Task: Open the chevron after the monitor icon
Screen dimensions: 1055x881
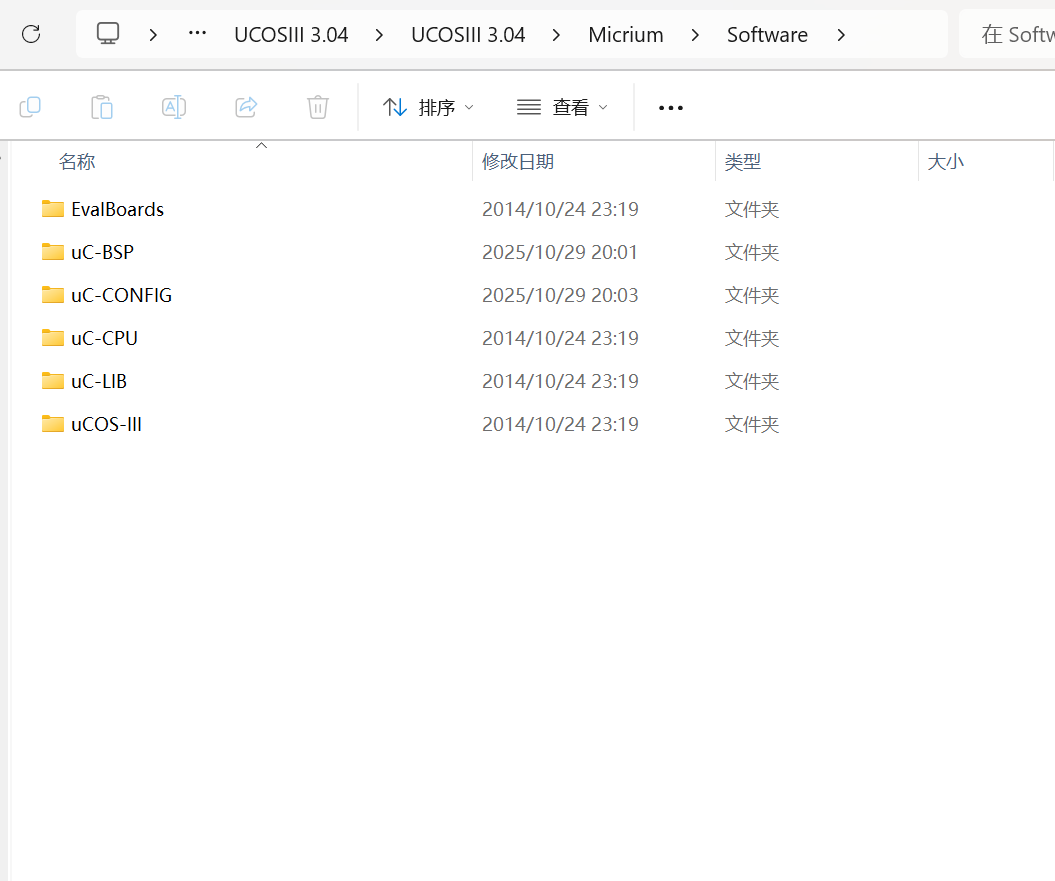Action: point(153,35)
